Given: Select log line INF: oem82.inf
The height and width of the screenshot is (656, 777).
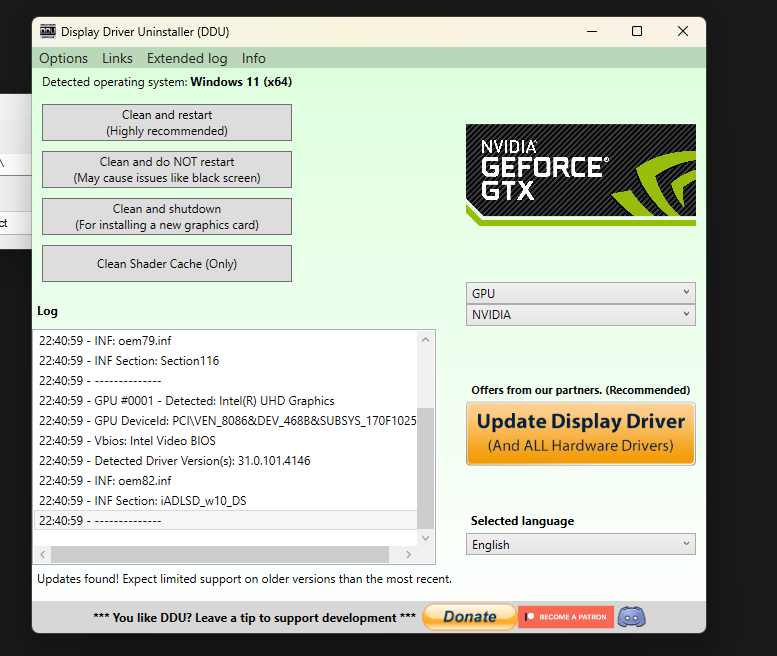Looking at the screenshot, I should (x=225, y=481).
